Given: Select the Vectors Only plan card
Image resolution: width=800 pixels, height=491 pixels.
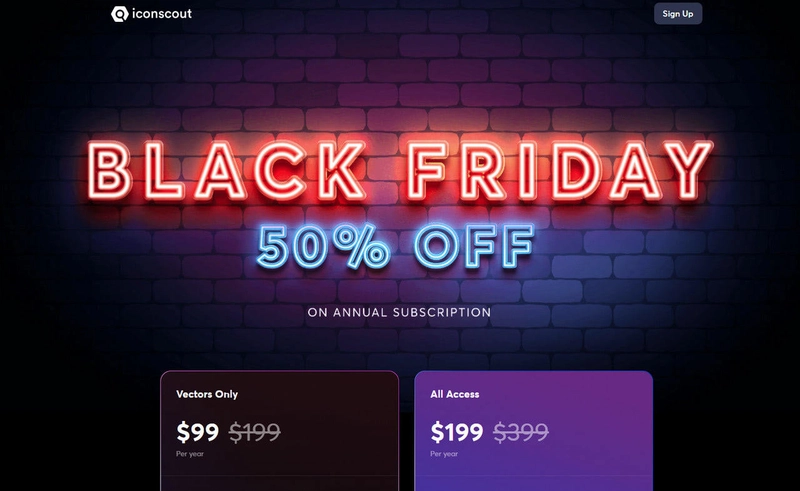Looking at the screenshot, I should point(280,431).
